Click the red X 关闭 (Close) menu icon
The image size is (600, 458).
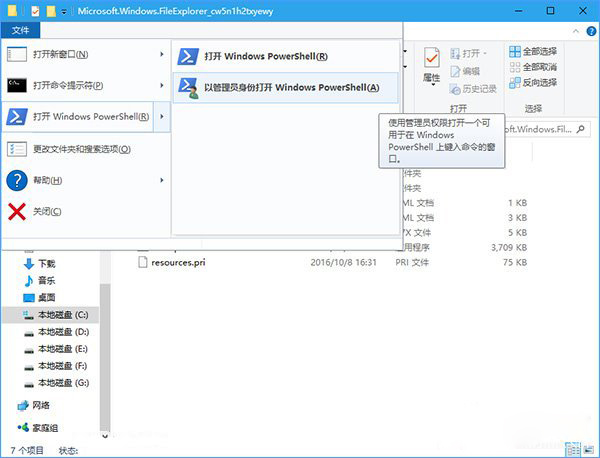click(x=17, y=211)
